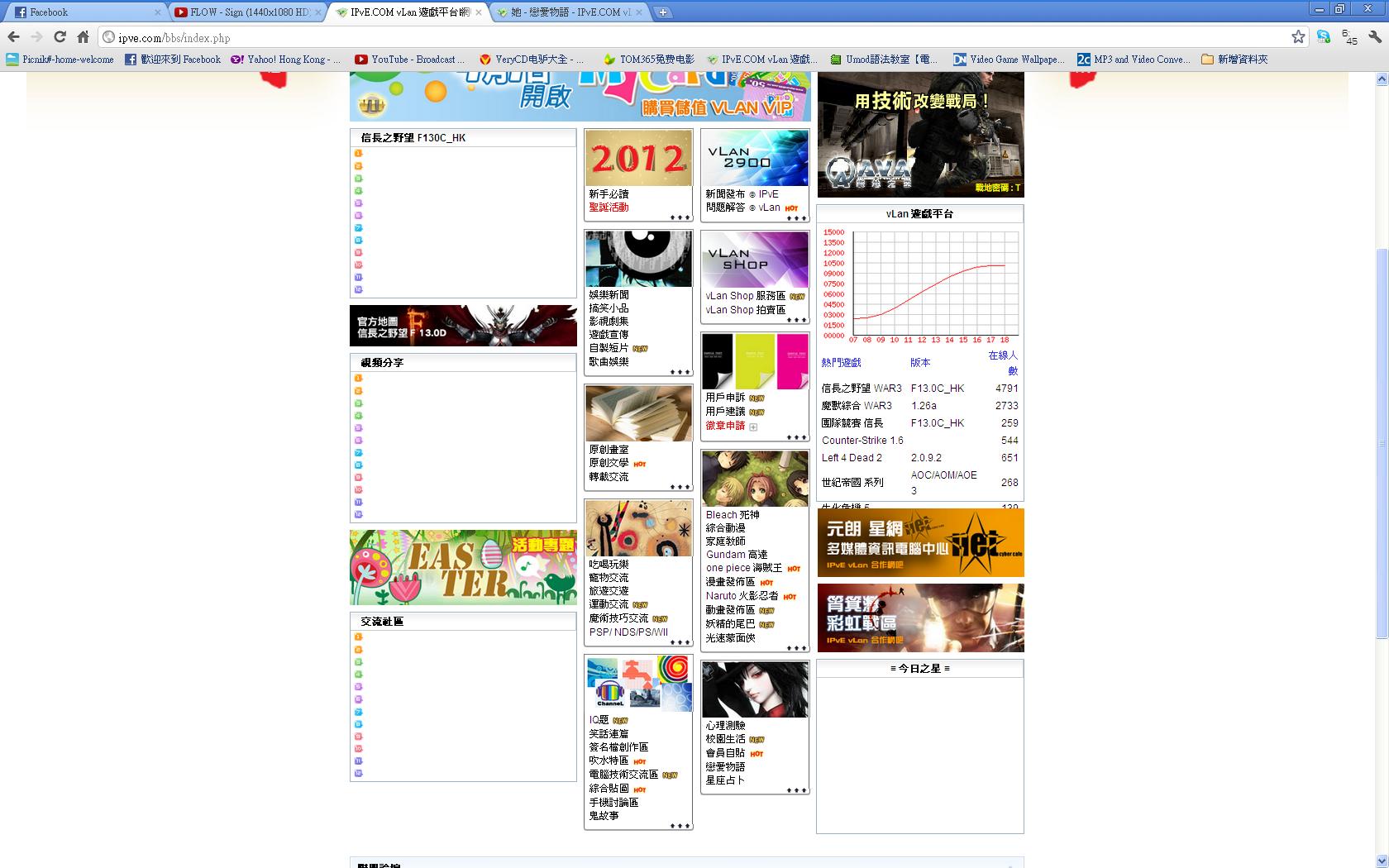The image size is (1389, 868).
Task: Close the Facebook tab
Action: tap(158, 12)
